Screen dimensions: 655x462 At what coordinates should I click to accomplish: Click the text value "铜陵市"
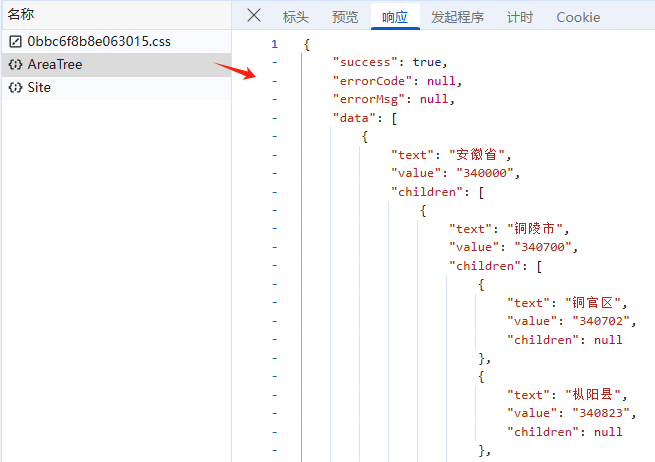[x=535, y=229]
